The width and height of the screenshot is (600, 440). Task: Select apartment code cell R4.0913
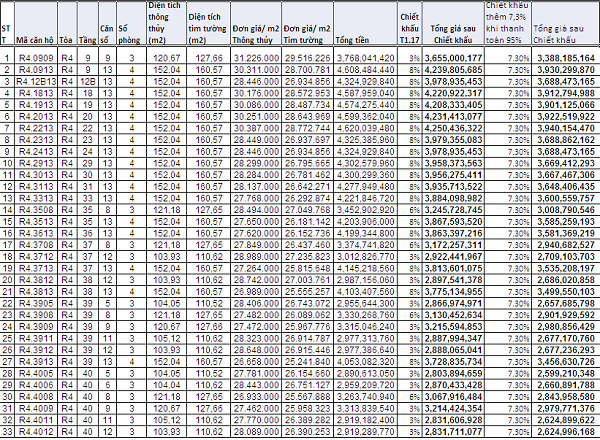[x=36, y=70]
